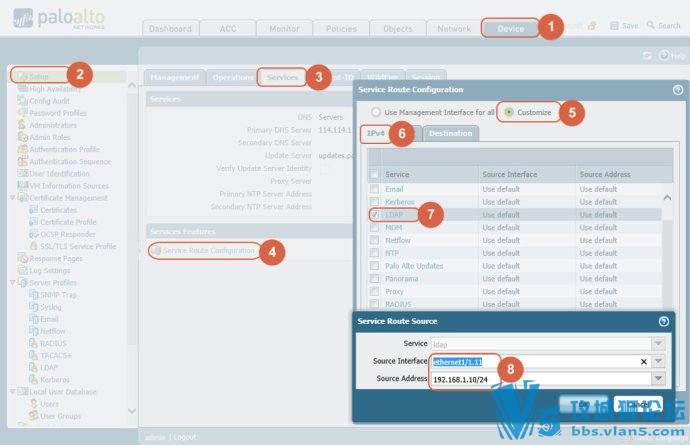Screen dimensions: 690x445
Task: Click the Syslog profile icon
Action: (x=33, y=307)
